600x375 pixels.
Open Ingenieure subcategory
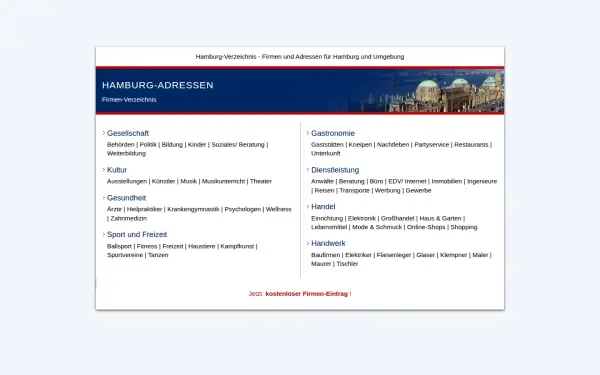pyautogui.click(x=482, y=181)
